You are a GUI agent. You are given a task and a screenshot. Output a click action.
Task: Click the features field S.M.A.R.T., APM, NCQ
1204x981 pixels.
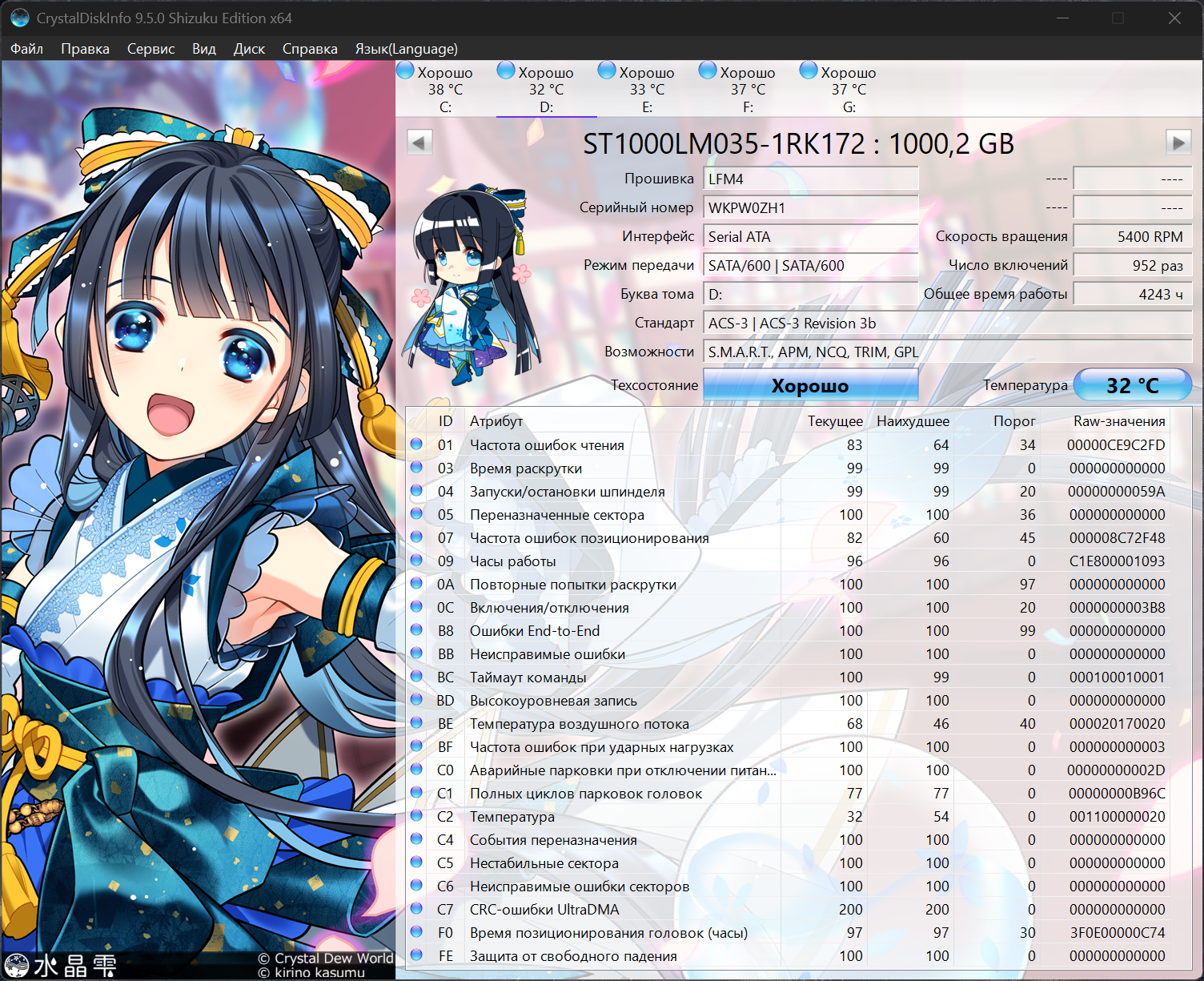coord(948,352)
